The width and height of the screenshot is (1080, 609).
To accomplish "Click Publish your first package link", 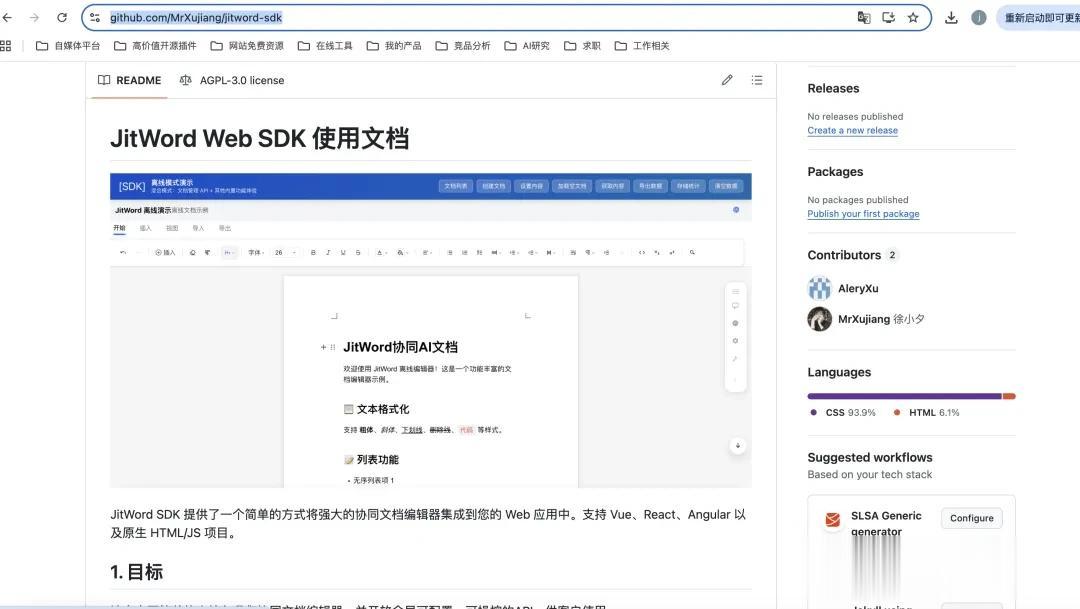I will pyautogui.click(x=863, y=214).
